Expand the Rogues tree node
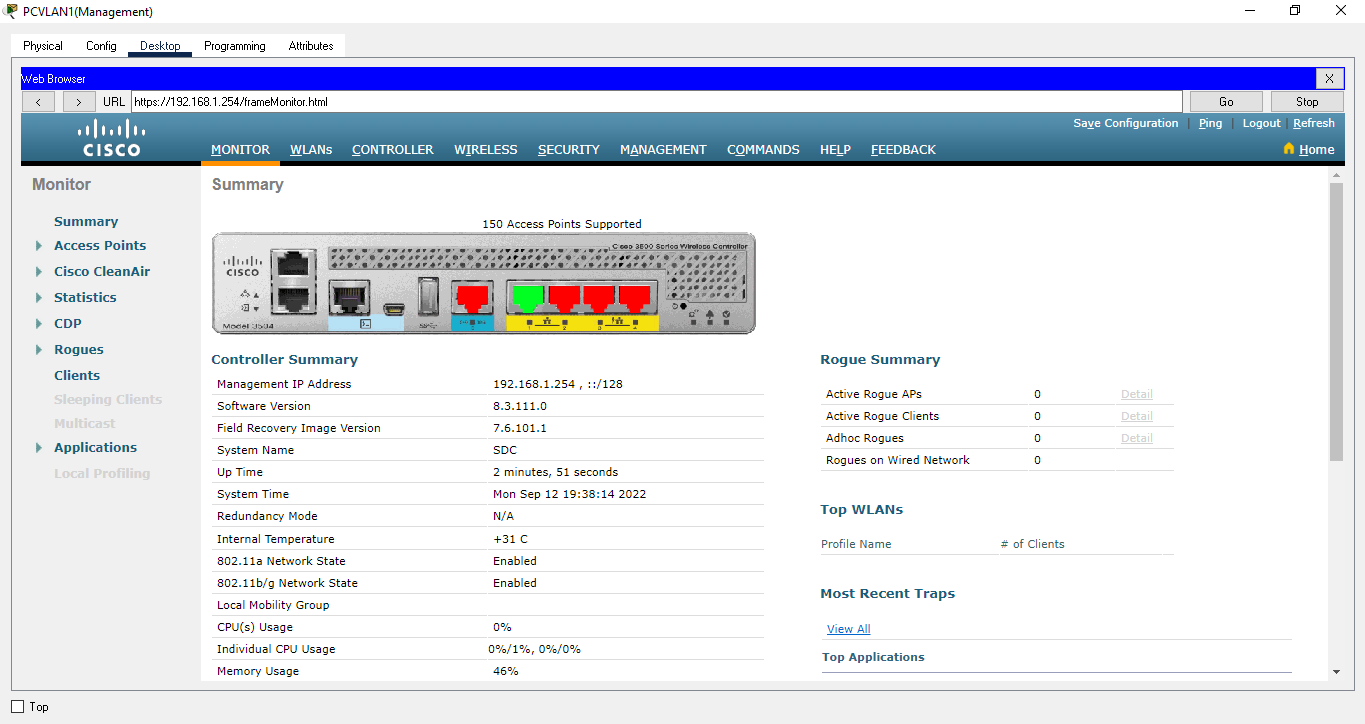This screenshot has height=724, width=1365. [39, 350]
